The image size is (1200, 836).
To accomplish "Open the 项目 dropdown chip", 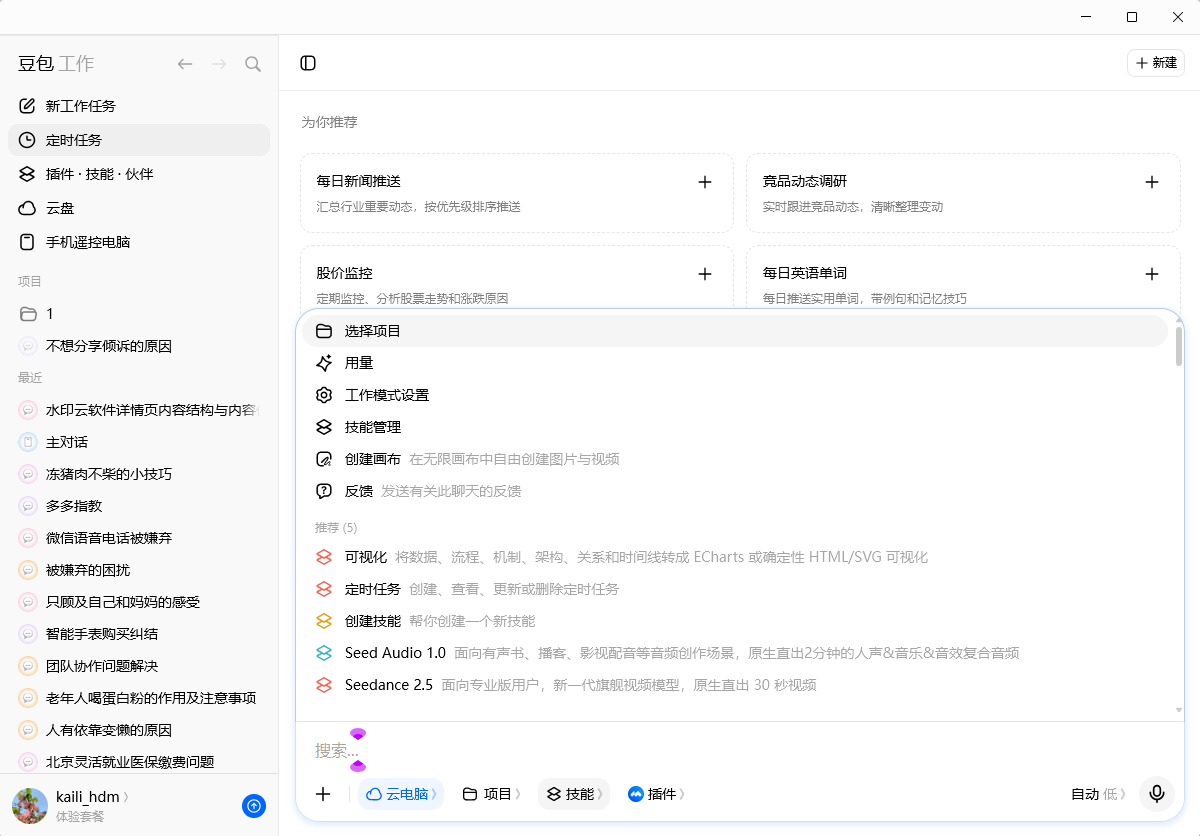I will click(x=492, y=794).
